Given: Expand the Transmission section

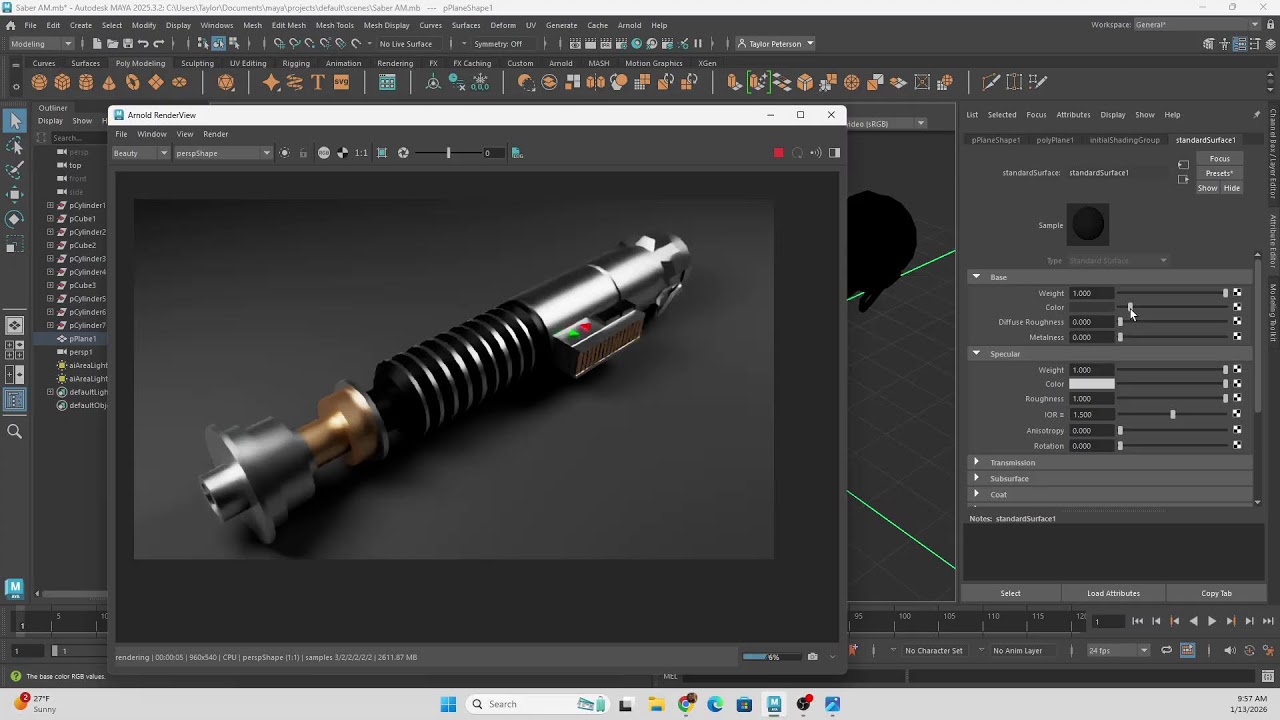Looking at the screenshot, I should click(976, 462).
